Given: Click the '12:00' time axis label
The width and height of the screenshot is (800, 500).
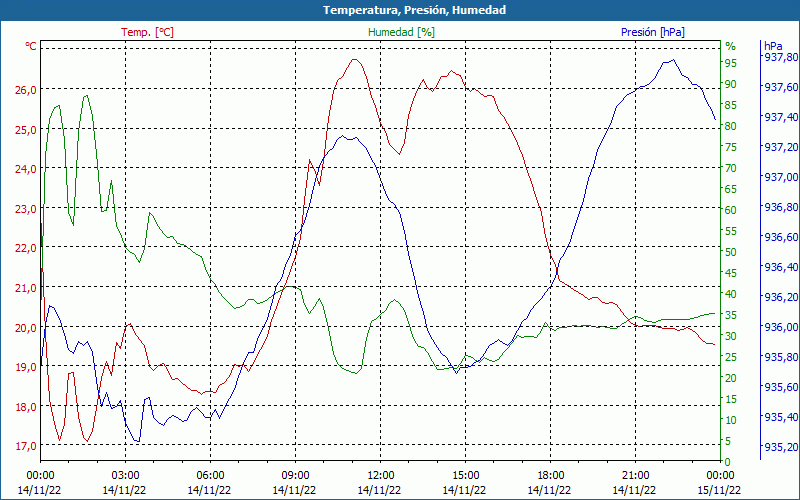Looking at the screenshot, I should [x=381, y=475].
